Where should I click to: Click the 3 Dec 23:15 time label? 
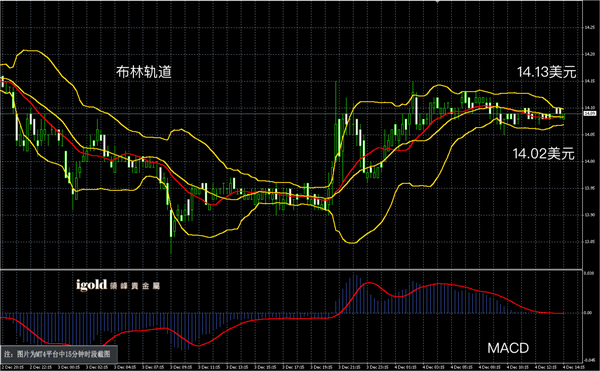tap(378, 368)
